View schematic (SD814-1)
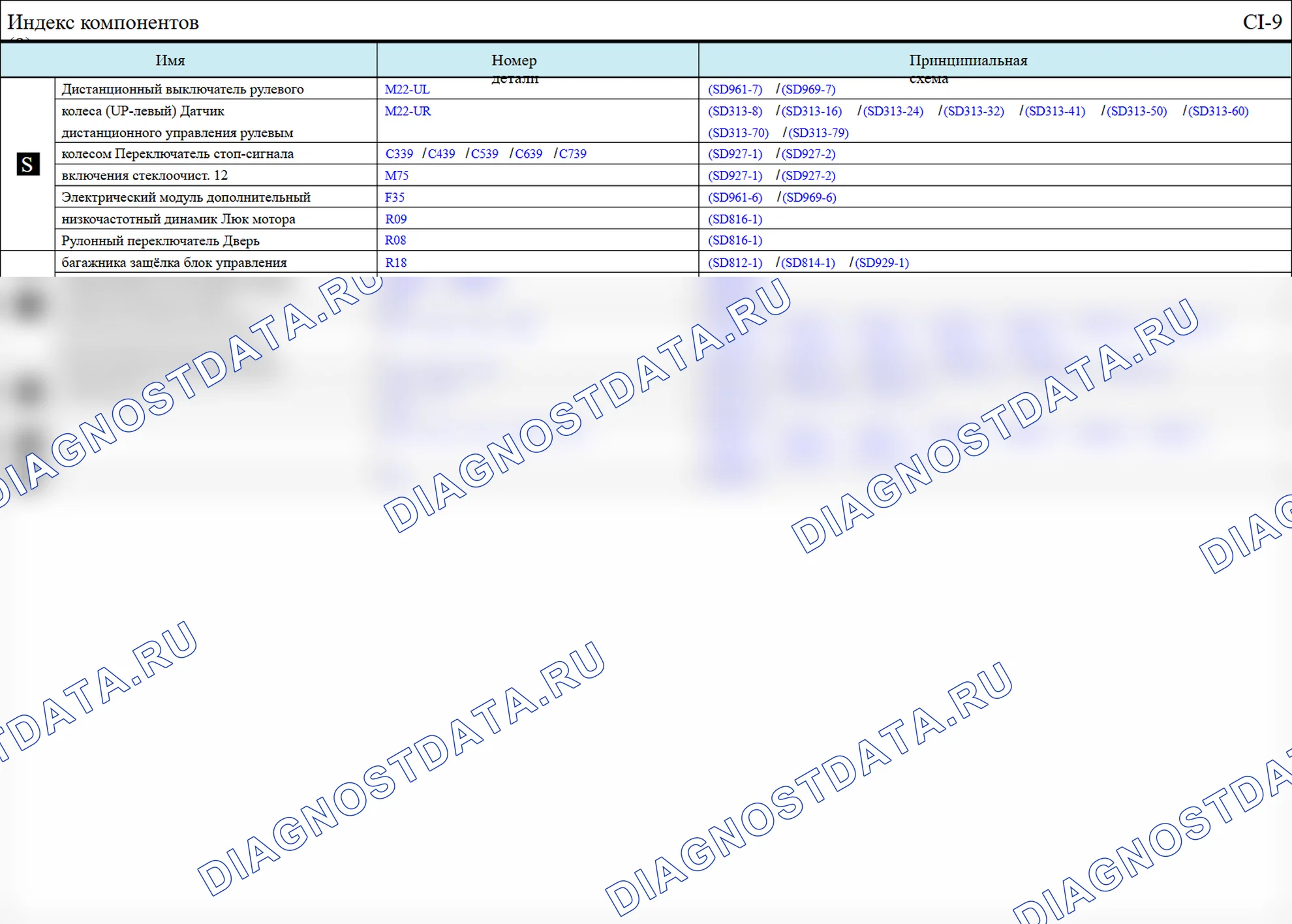 808,262
